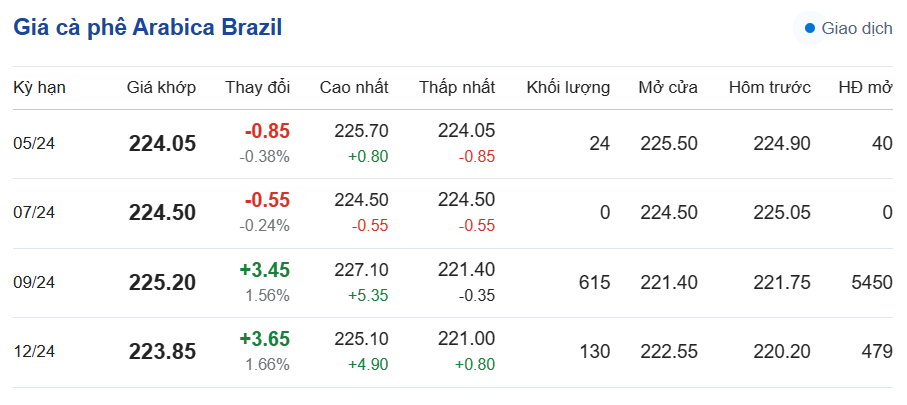
Task: Click the +3.65 change value
Action: point(265,339)
